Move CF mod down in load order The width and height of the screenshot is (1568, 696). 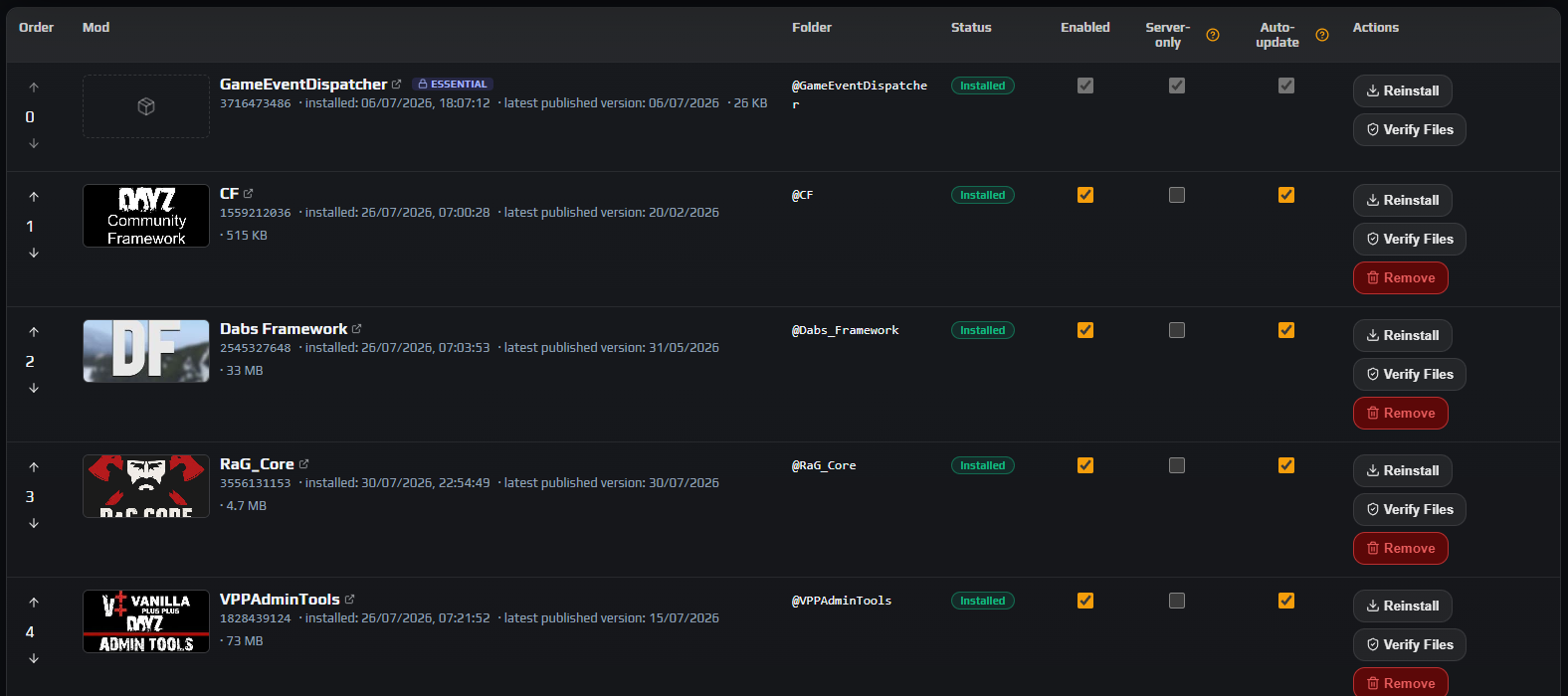pyautogui.click(x=34, y=253)
